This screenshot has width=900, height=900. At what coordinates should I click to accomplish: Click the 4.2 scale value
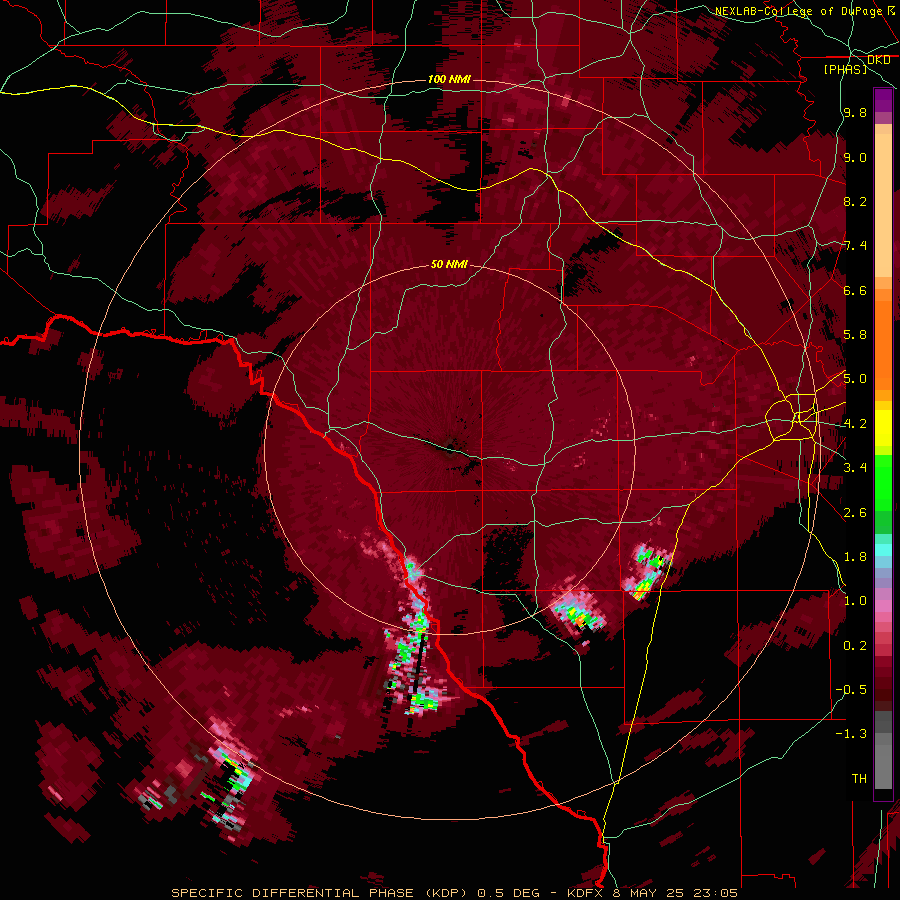click(855, 424)
